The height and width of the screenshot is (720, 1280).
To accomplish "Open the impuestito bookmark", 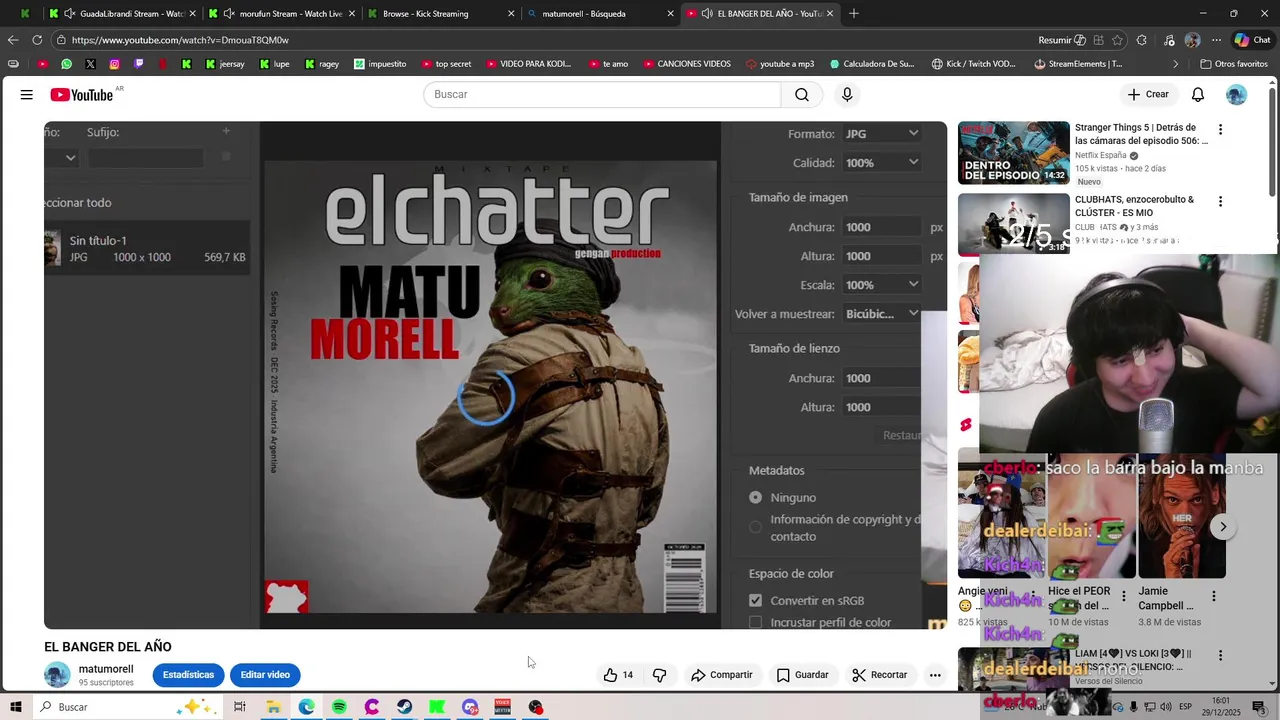I will point(380,64).
